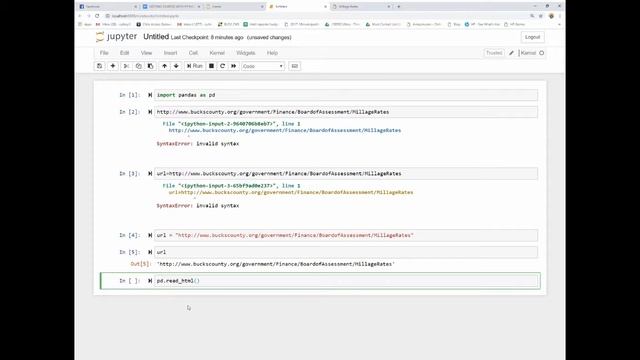
Task: Open the Kernel menu
Action: click(x=217, y=53)
